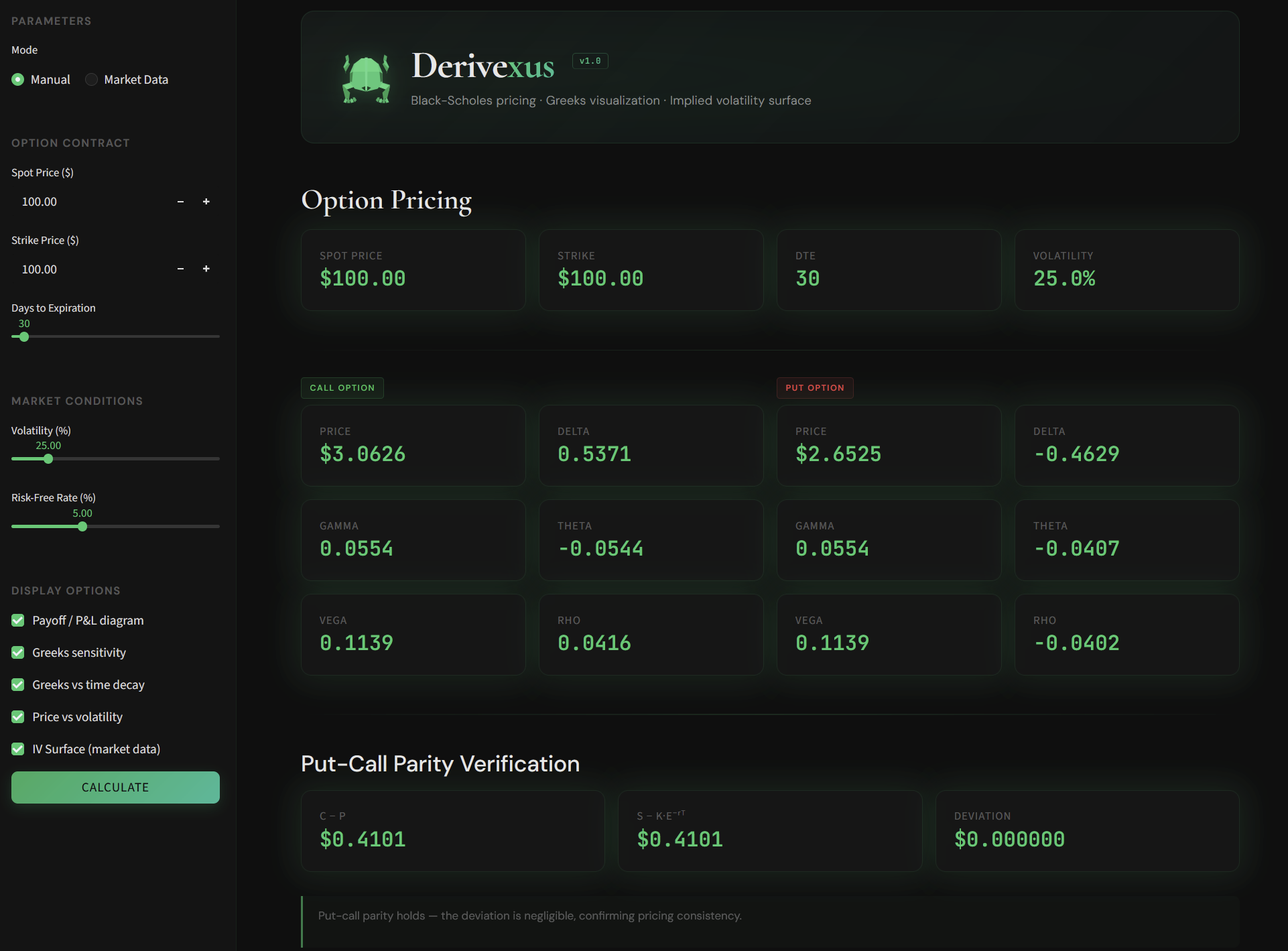Increase Spot Price with plus stepper

(206, 202)
